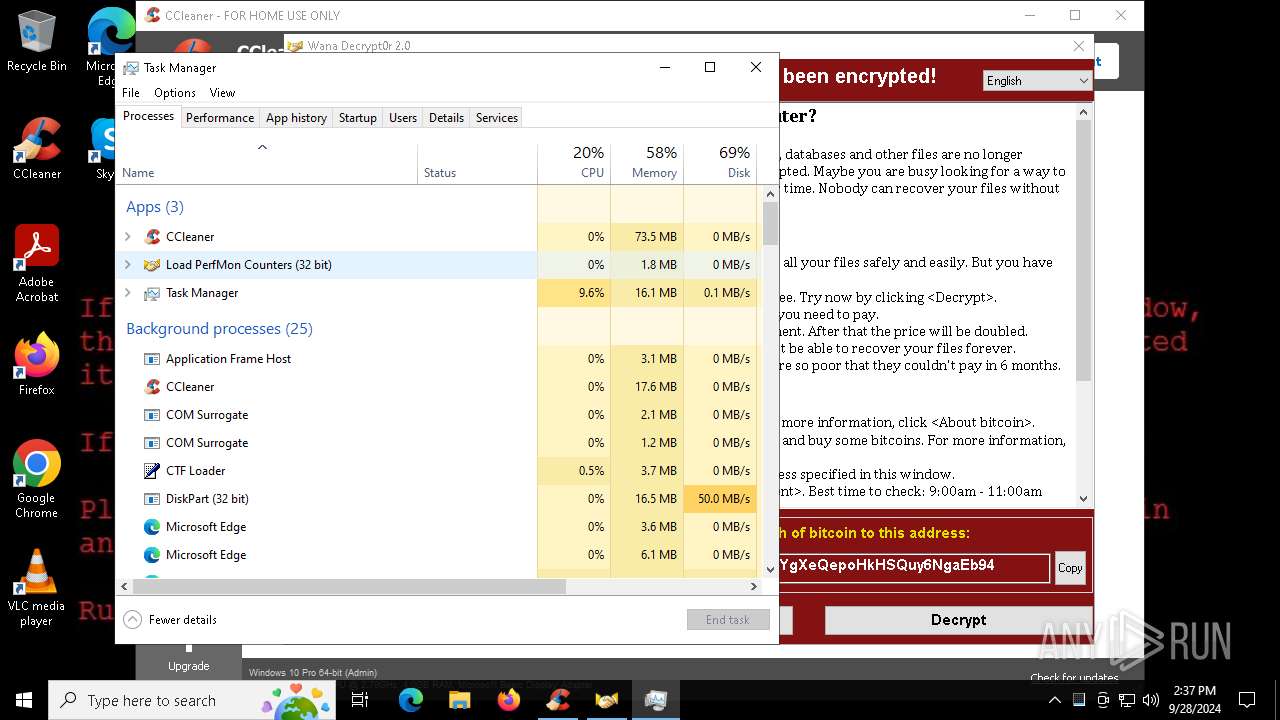Switch to the Details tab
This screenshot has width=1280, height=720.
(x=446, y=117)
